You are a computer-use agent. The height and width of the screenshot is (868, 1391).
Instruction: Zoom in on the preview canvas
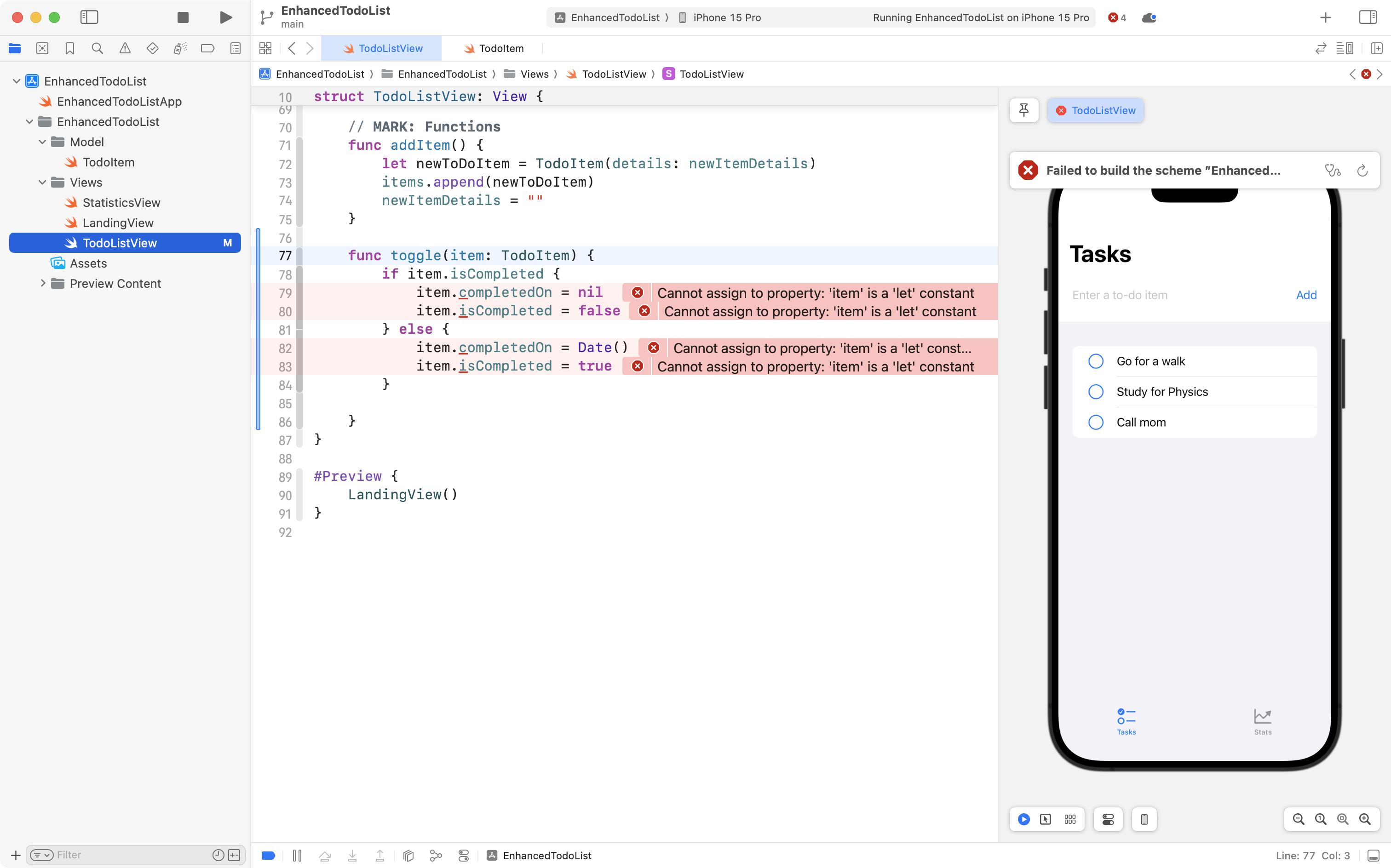[x=1365, y=819]
